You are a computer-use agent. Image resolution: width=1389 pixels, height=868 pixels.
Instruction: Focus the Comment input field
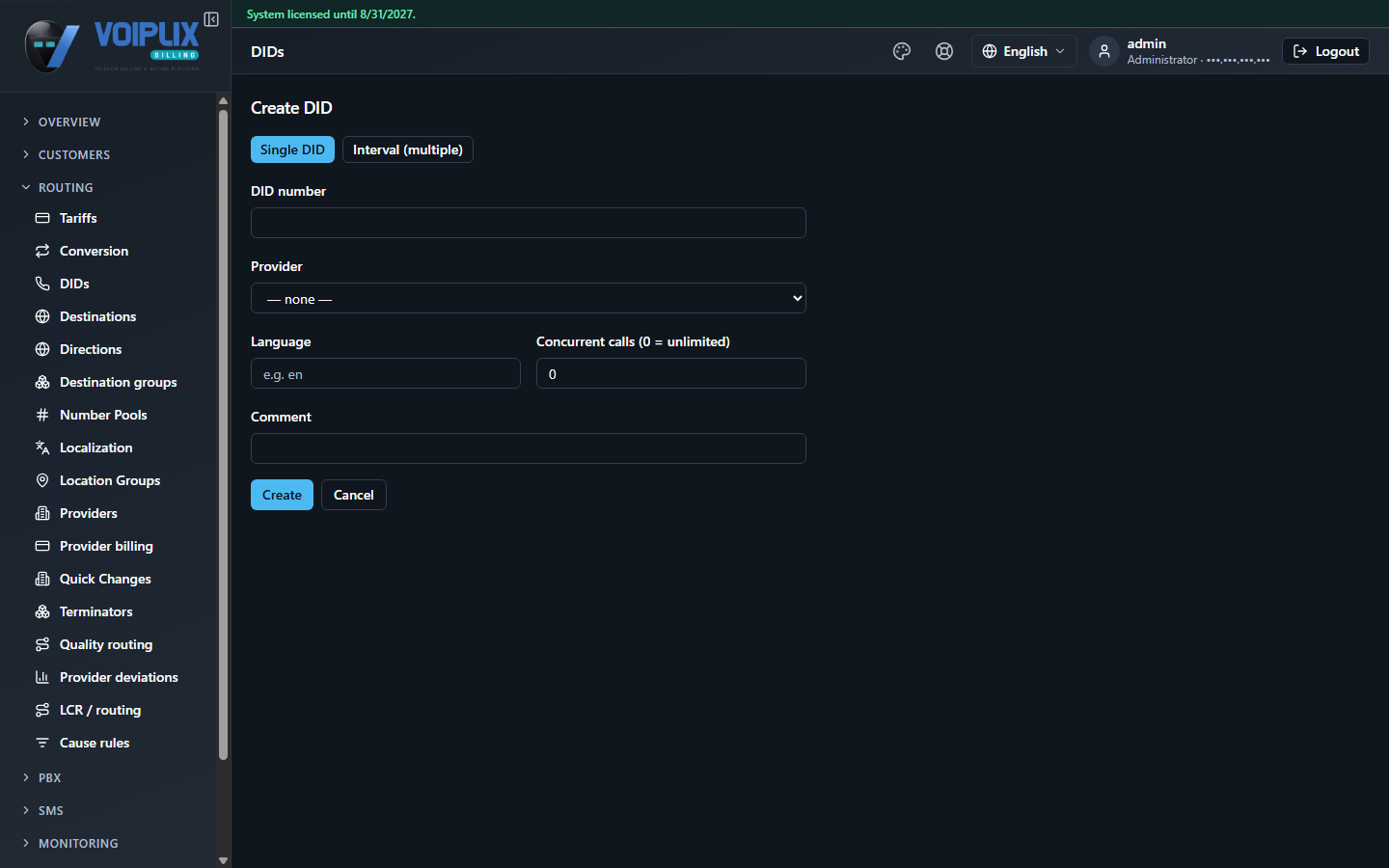coord(529,448)
